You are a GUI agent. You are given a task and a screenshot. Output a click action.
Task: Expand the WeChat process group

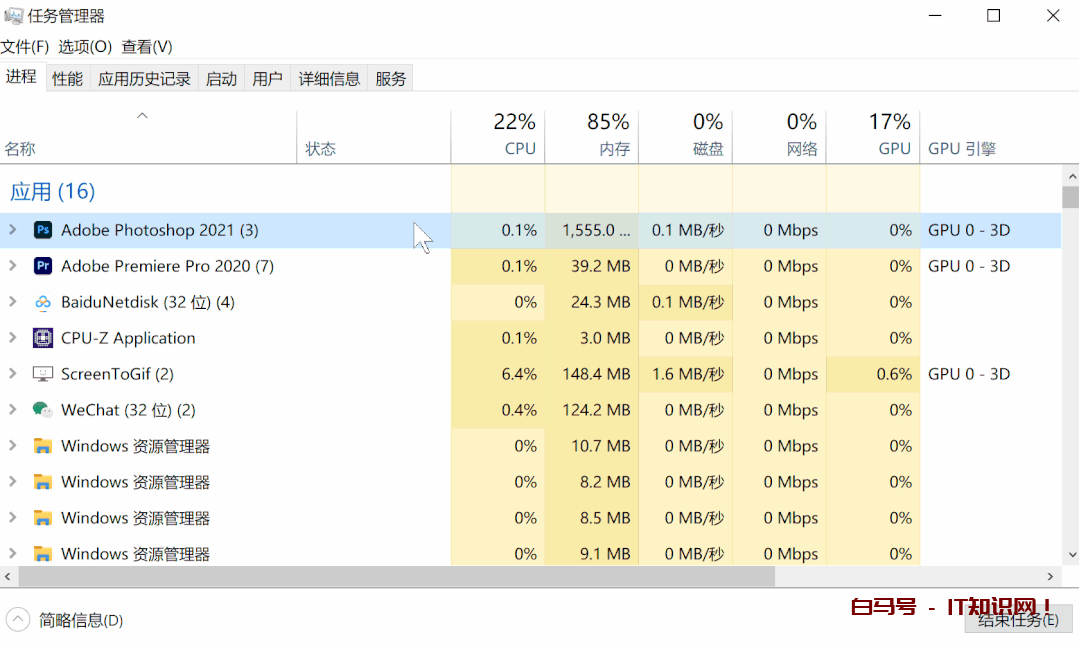click(13, 410)
